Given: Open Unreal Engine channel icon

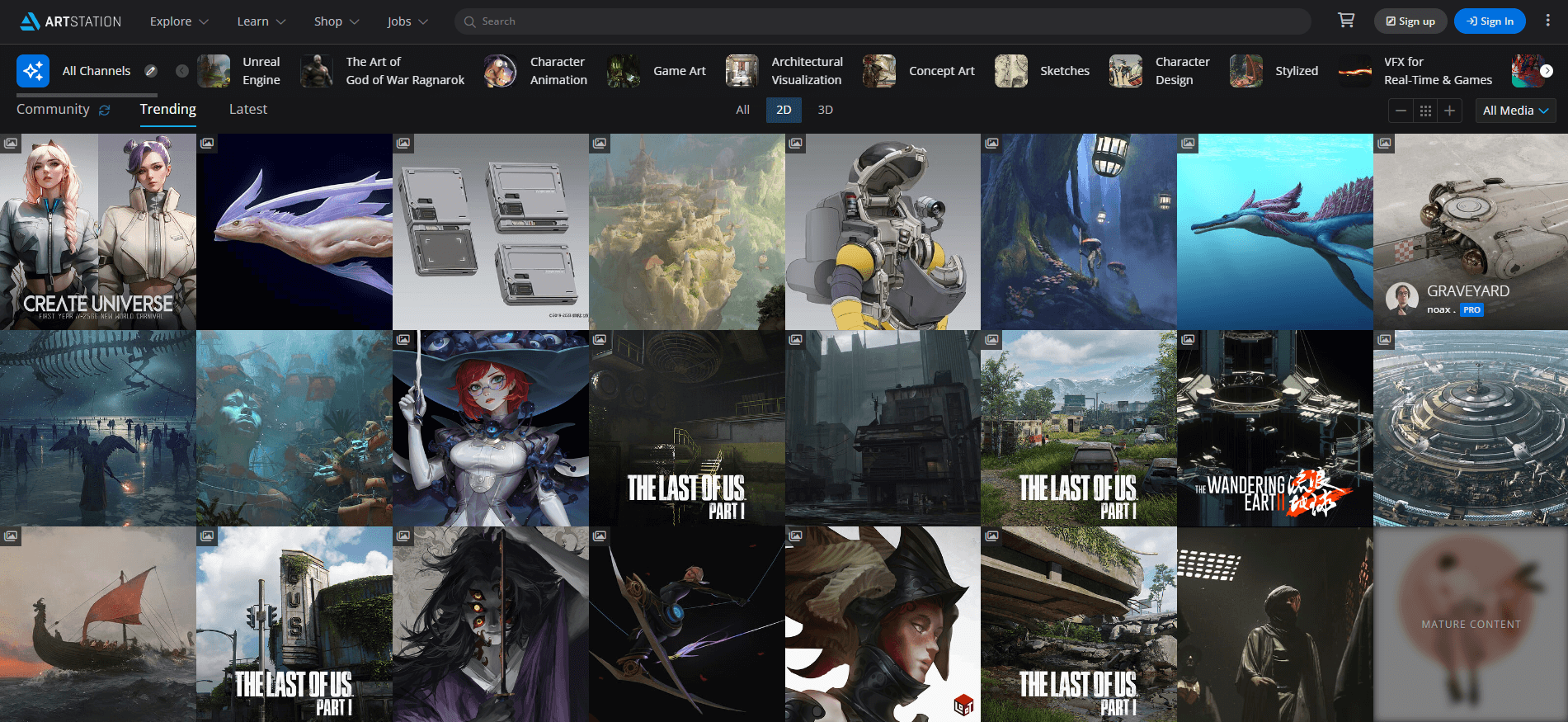Looking at the screenshot, I should tap(214, 71).
